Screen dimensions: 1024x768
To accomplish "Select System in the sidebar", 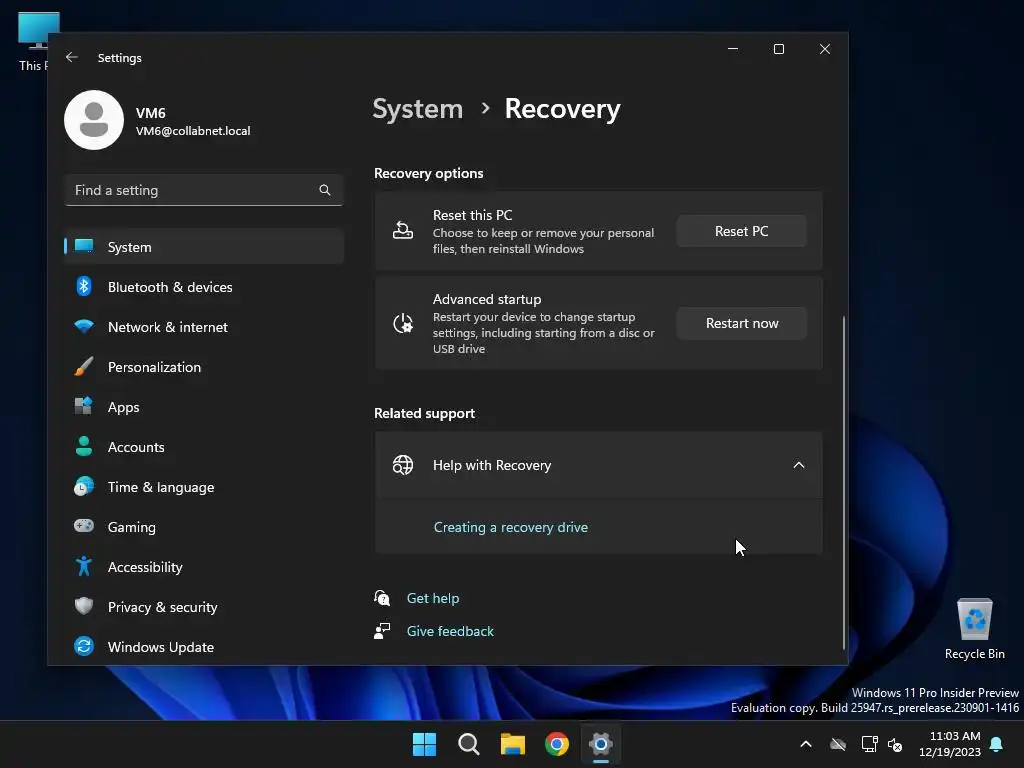I will (204, 247).
